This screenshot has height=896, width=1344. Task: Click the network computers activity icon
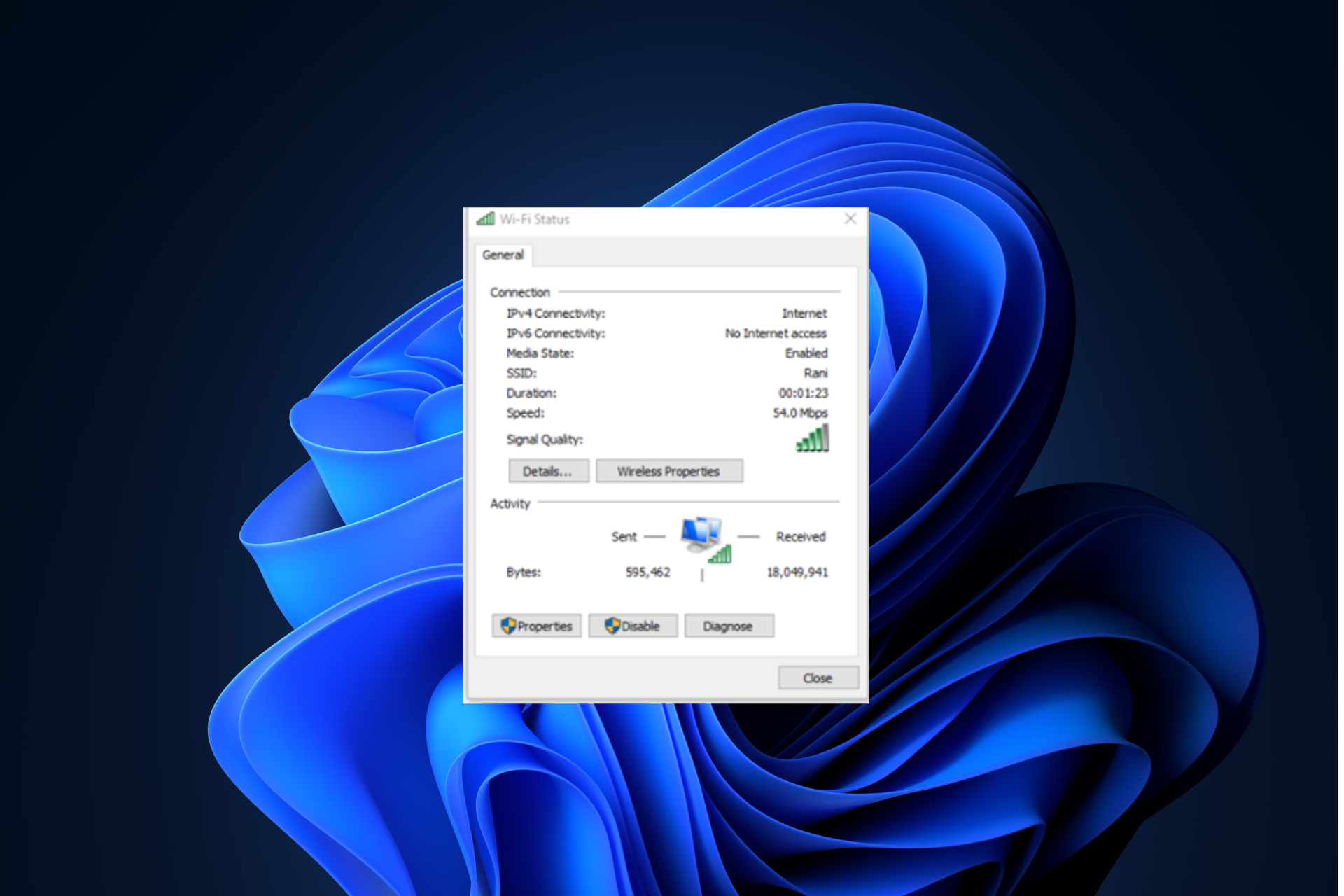click(x=706, y=540)
